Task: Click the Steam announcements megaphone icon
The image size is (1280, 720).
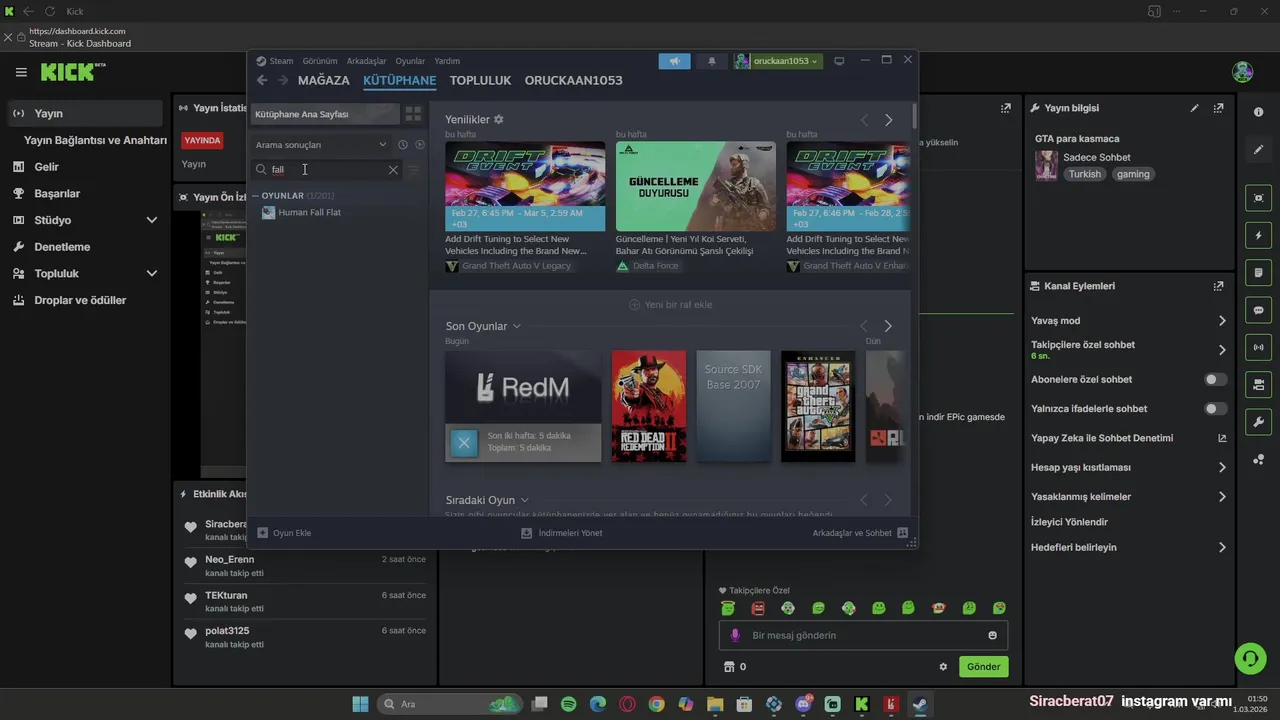Action: (x=675, y=61)
